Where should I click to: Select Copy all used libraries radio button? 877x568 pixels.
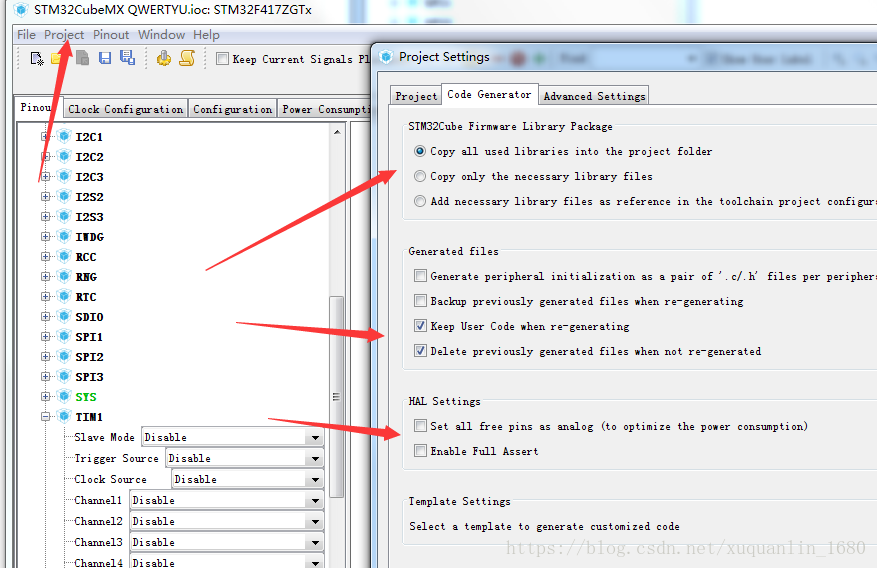tap(419, 151)
